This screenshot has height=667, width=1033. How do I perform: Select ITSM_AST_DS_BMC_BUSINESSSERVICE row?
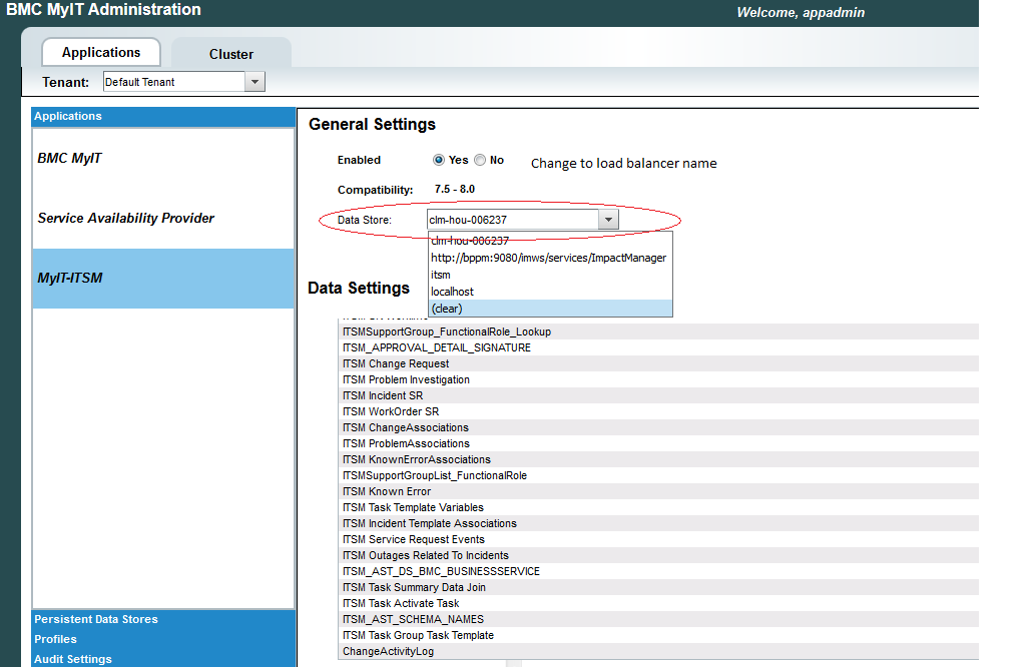(658, 571)
